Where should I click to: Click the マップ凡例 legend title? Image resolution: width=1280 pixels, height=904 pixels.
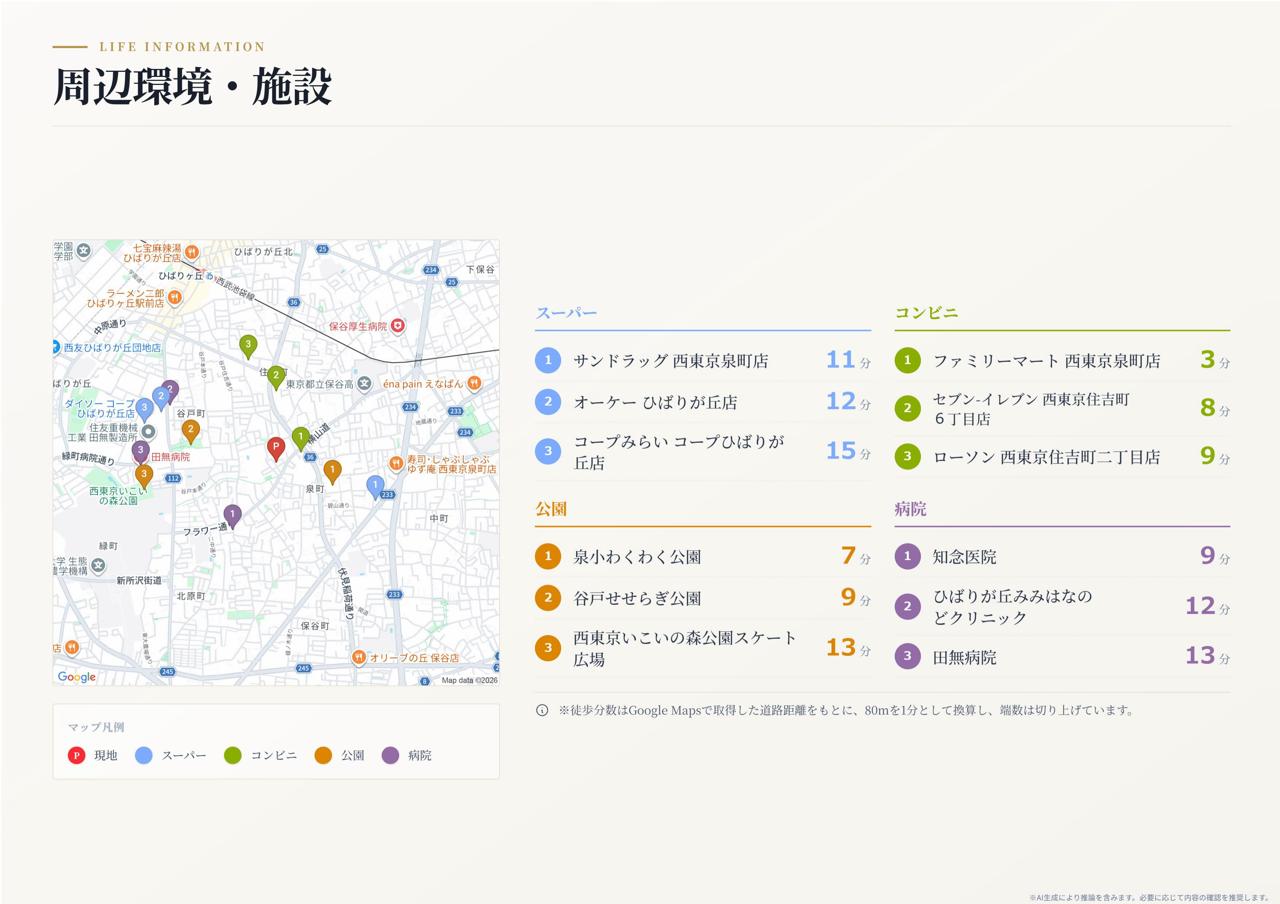coord(96,727)
